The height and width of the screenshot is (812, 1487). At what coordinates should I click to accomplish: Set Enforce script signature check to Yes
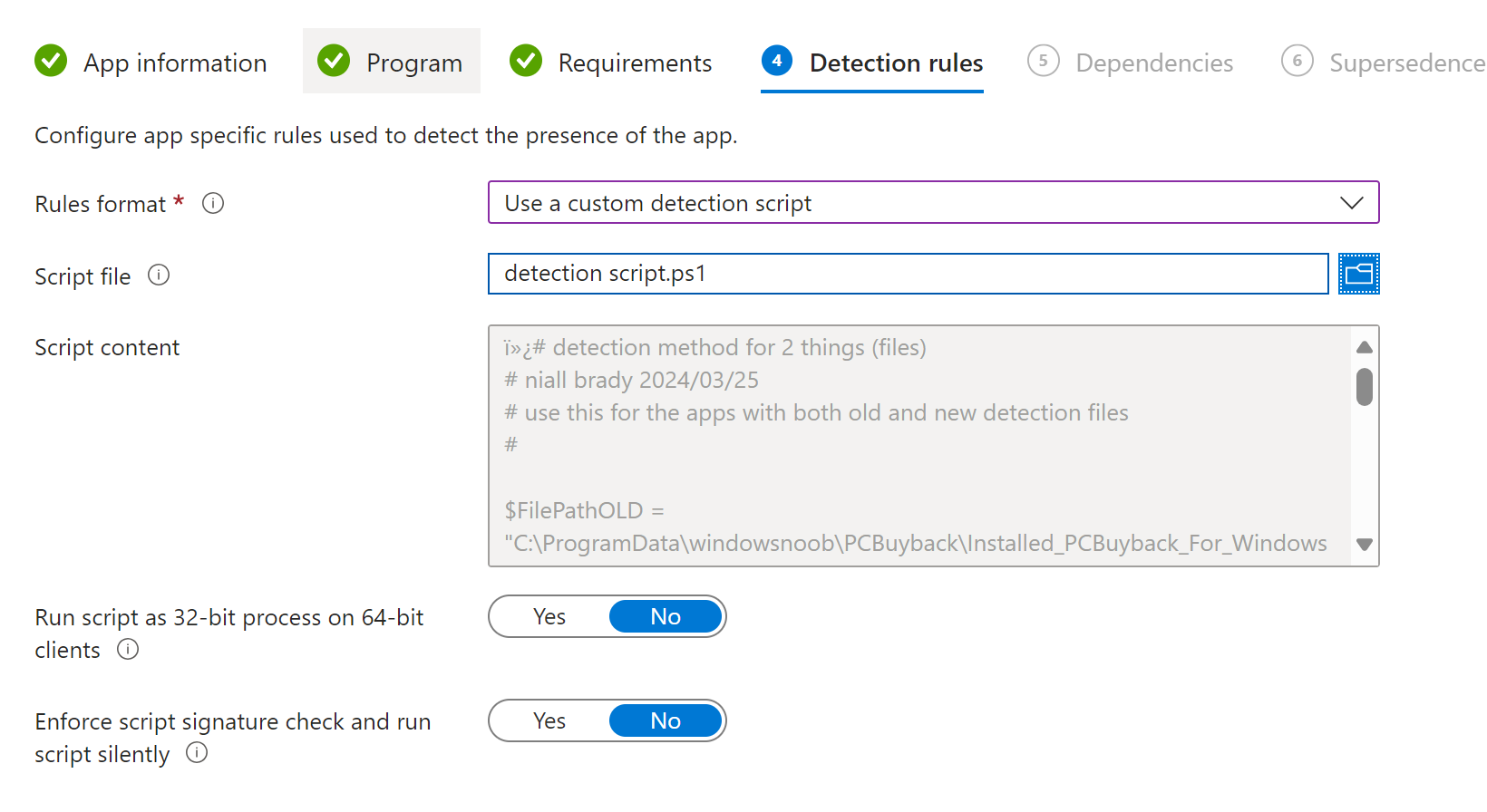click(x=549, y=720)
